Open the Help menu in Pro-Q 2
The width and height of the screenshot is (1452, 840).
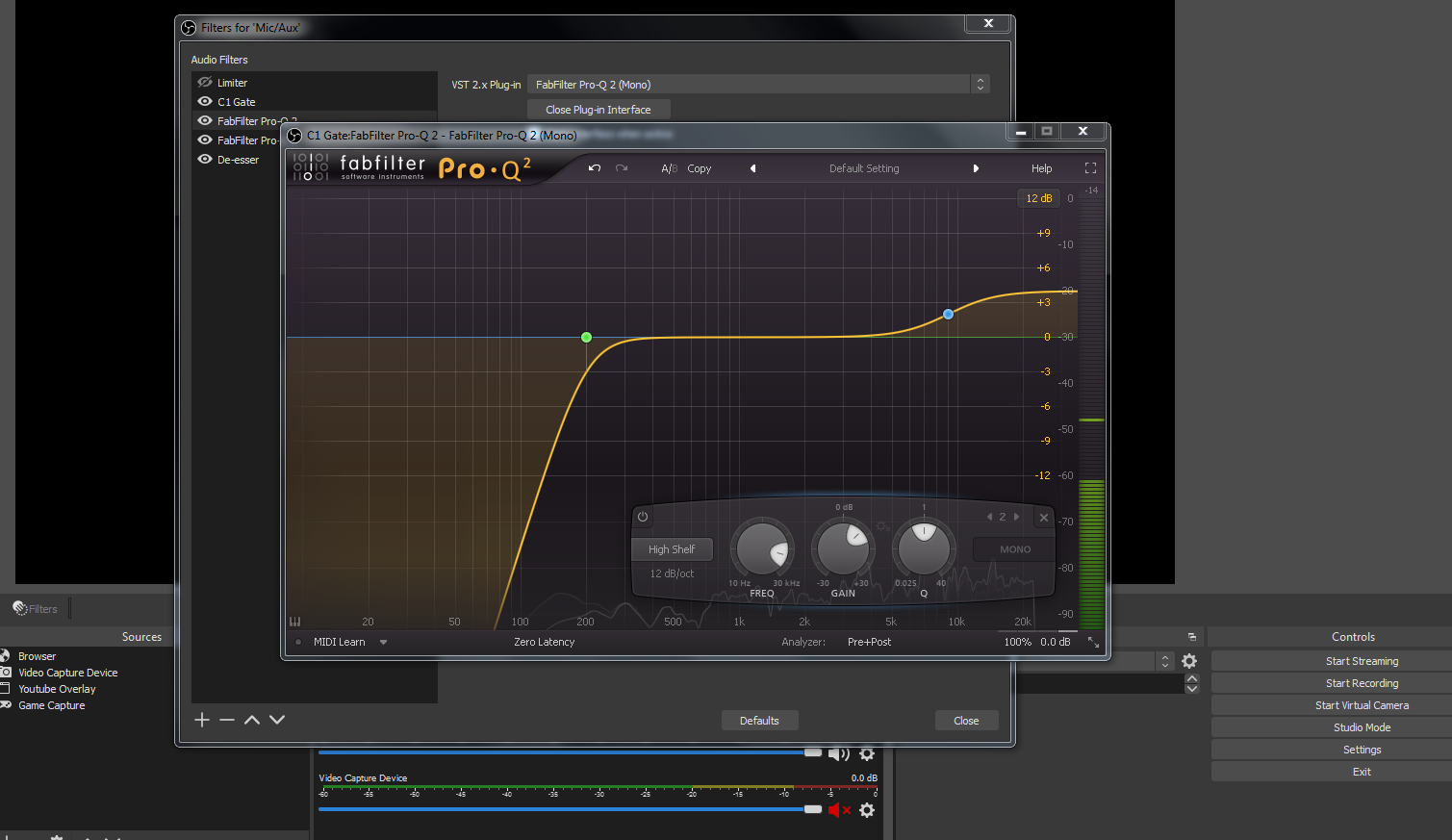coord(1041,168)
